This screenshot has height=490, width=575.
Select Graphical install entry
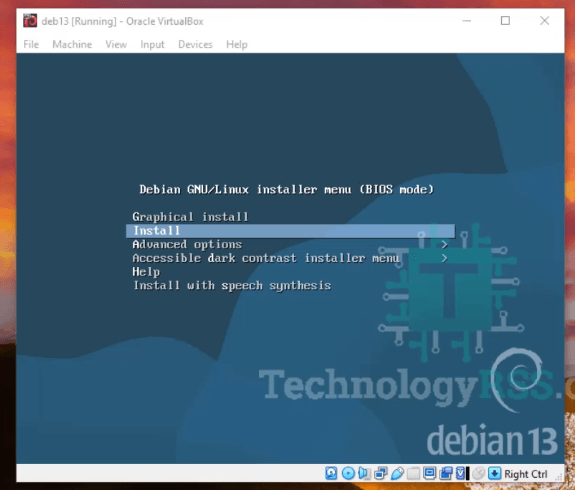coord(190,217)
